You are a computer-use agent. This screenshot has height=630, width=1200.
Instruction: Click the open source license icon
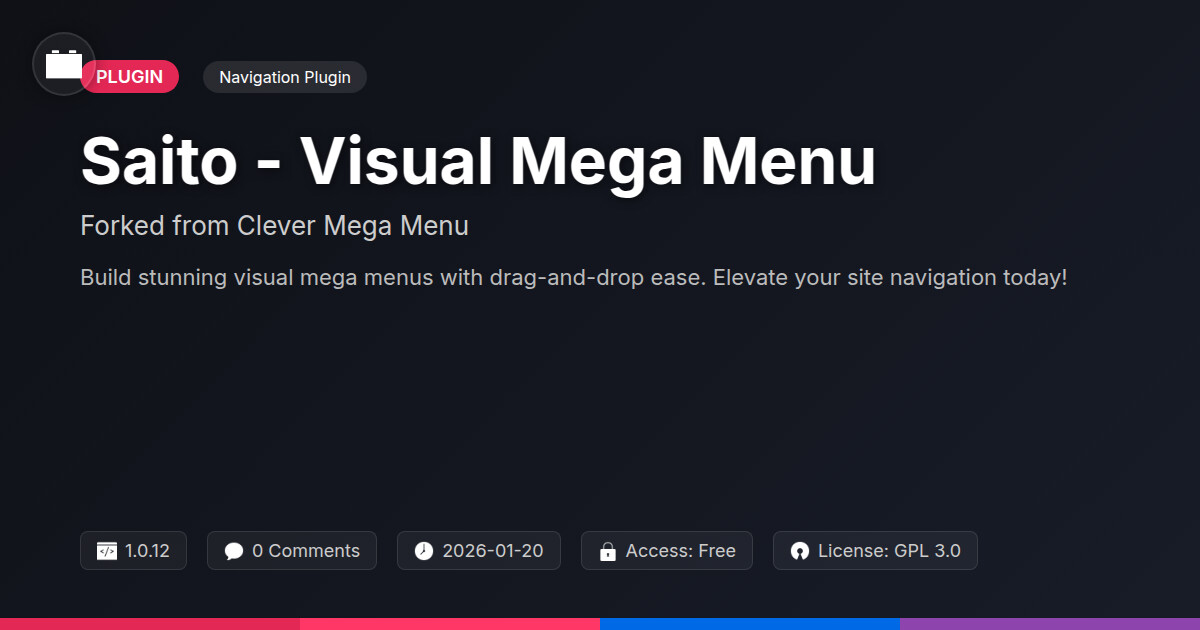[799, 551]
